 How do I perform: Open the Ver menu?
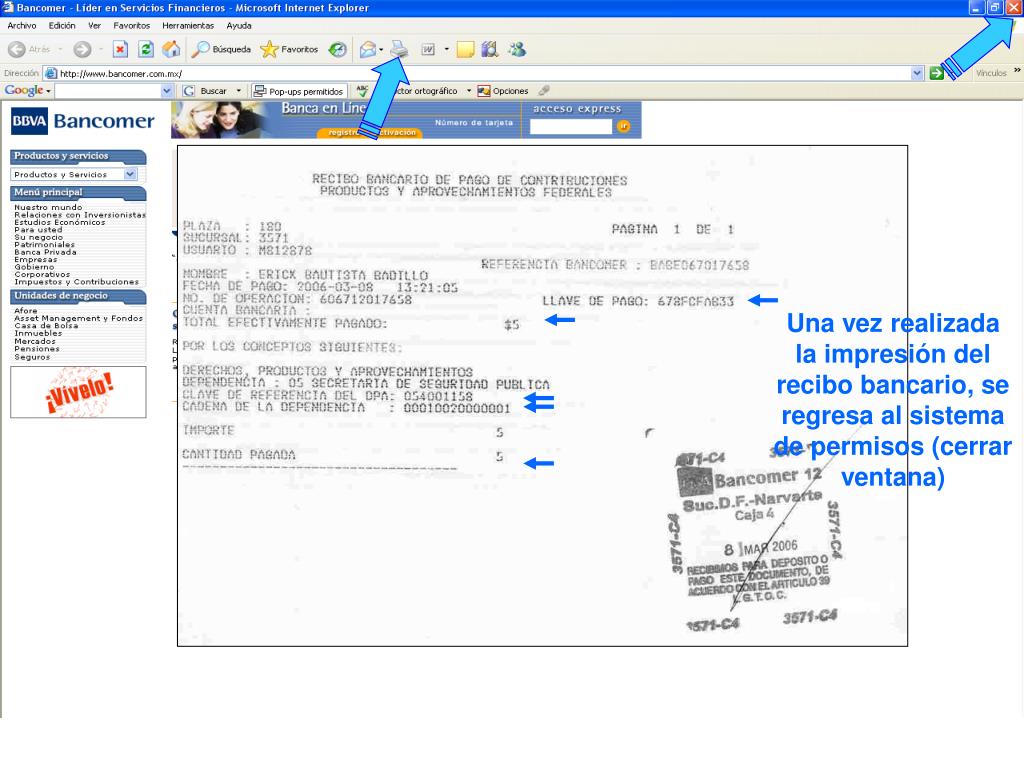(95, 25)
